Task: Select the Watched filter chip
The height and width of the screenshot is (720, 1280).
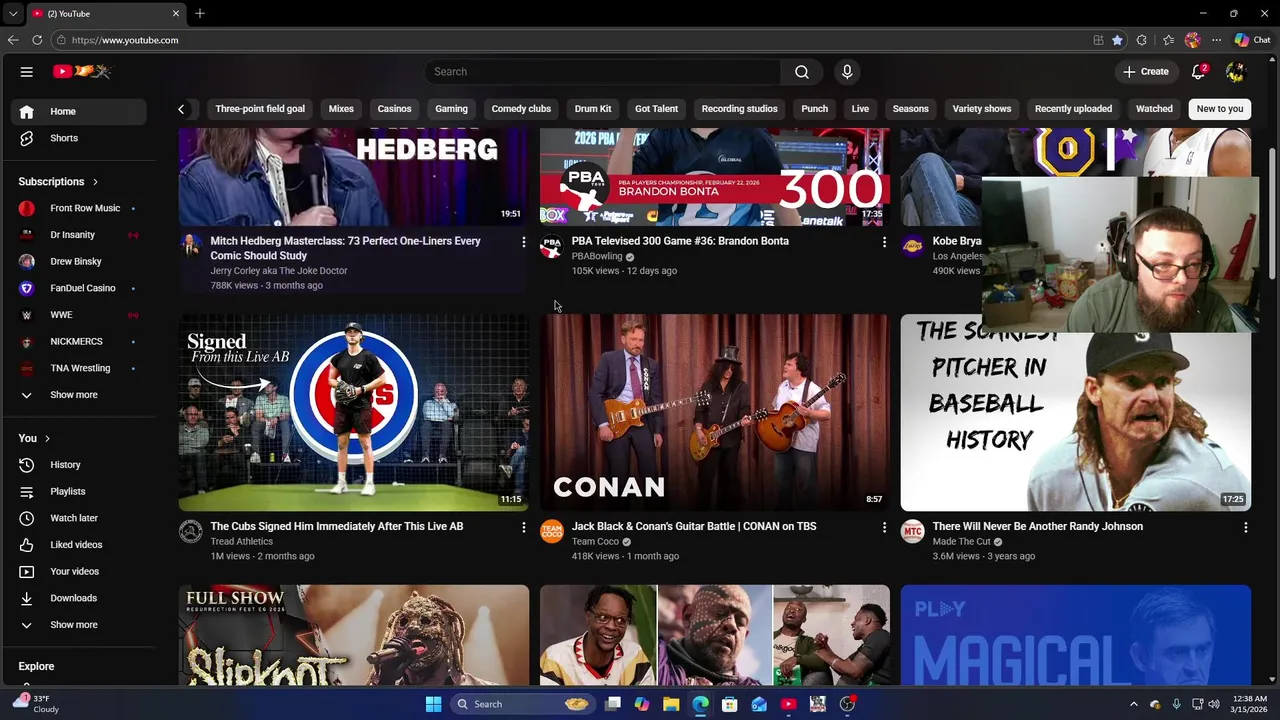Action: (1154, 109)
